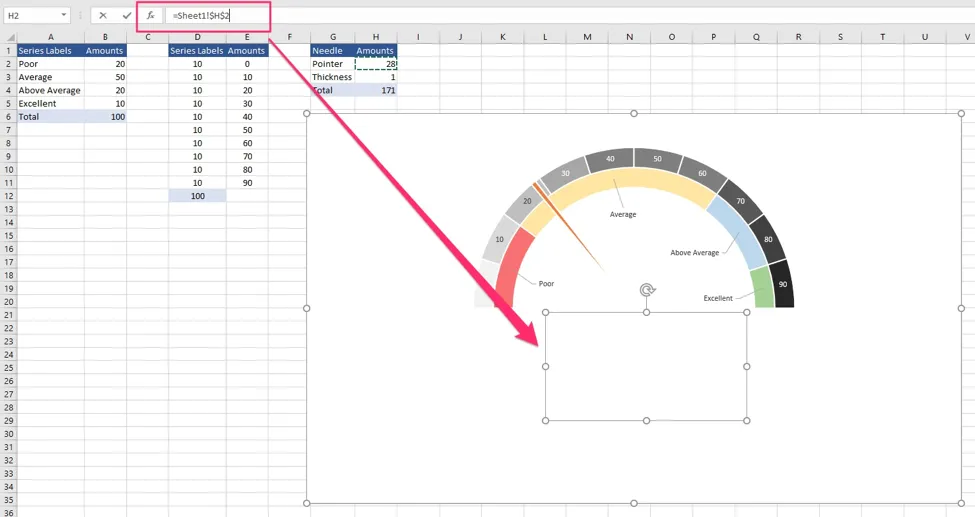Click the 'Poor' chart data label
975x517 pixels.
pyautogui.click(x=546, y=284)
